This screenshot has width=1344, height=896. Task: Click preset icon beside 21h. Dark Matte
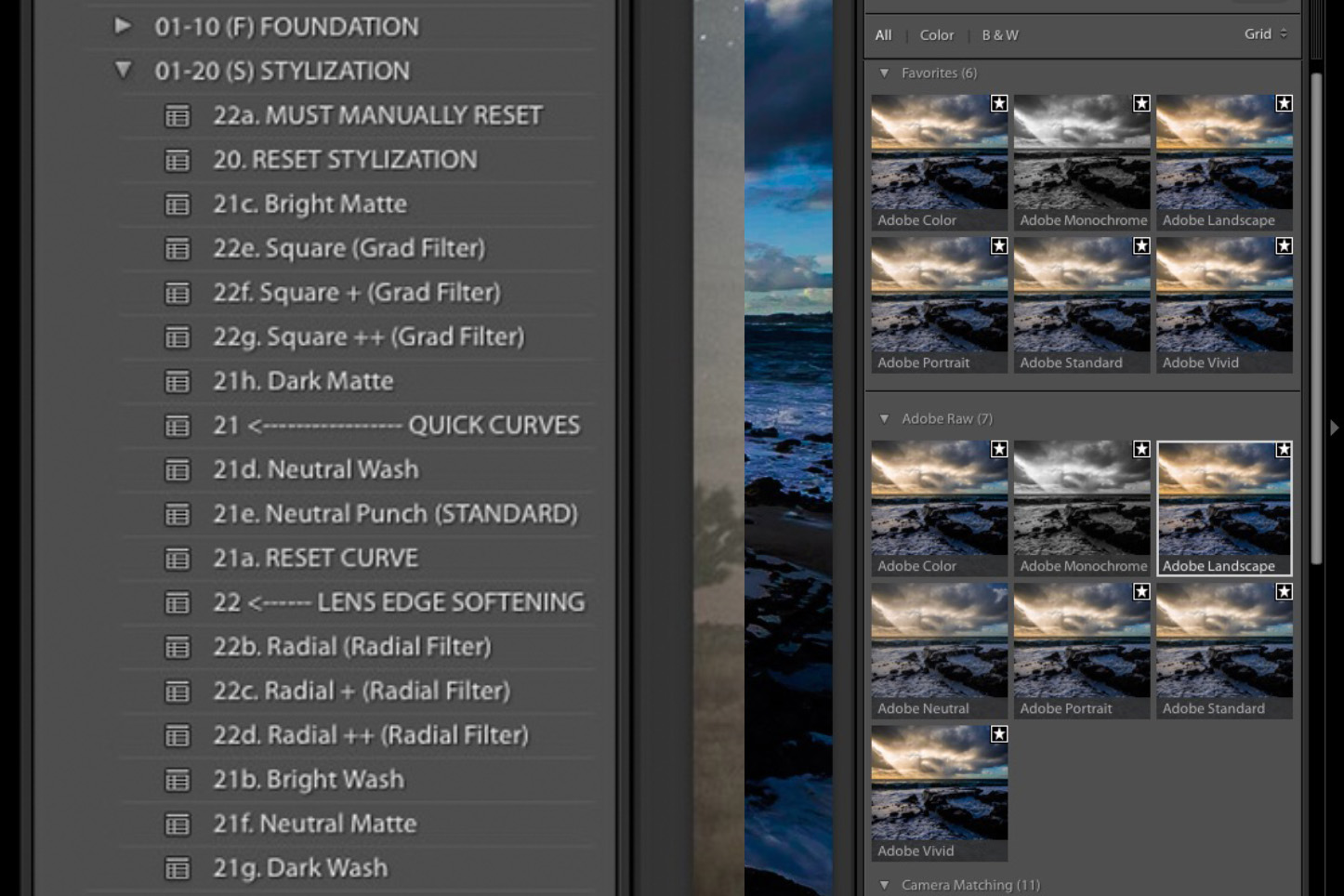pyautogui.click(x=177, y=382)
